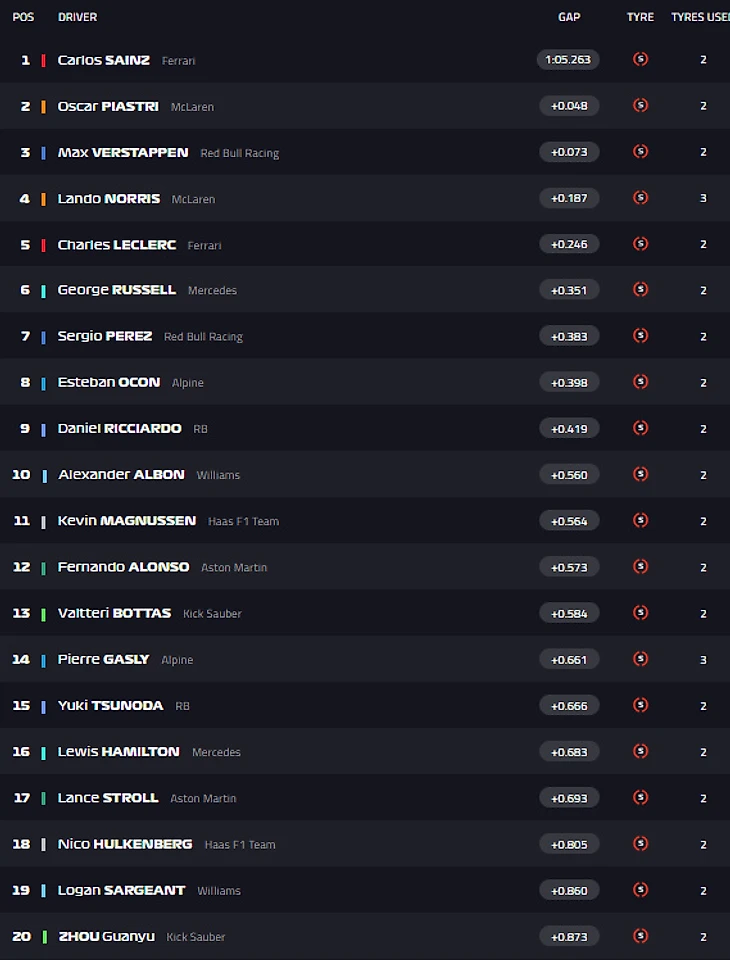
Task: Click the tyres used count for Pierre Gasly
Action: coord(703,660)
